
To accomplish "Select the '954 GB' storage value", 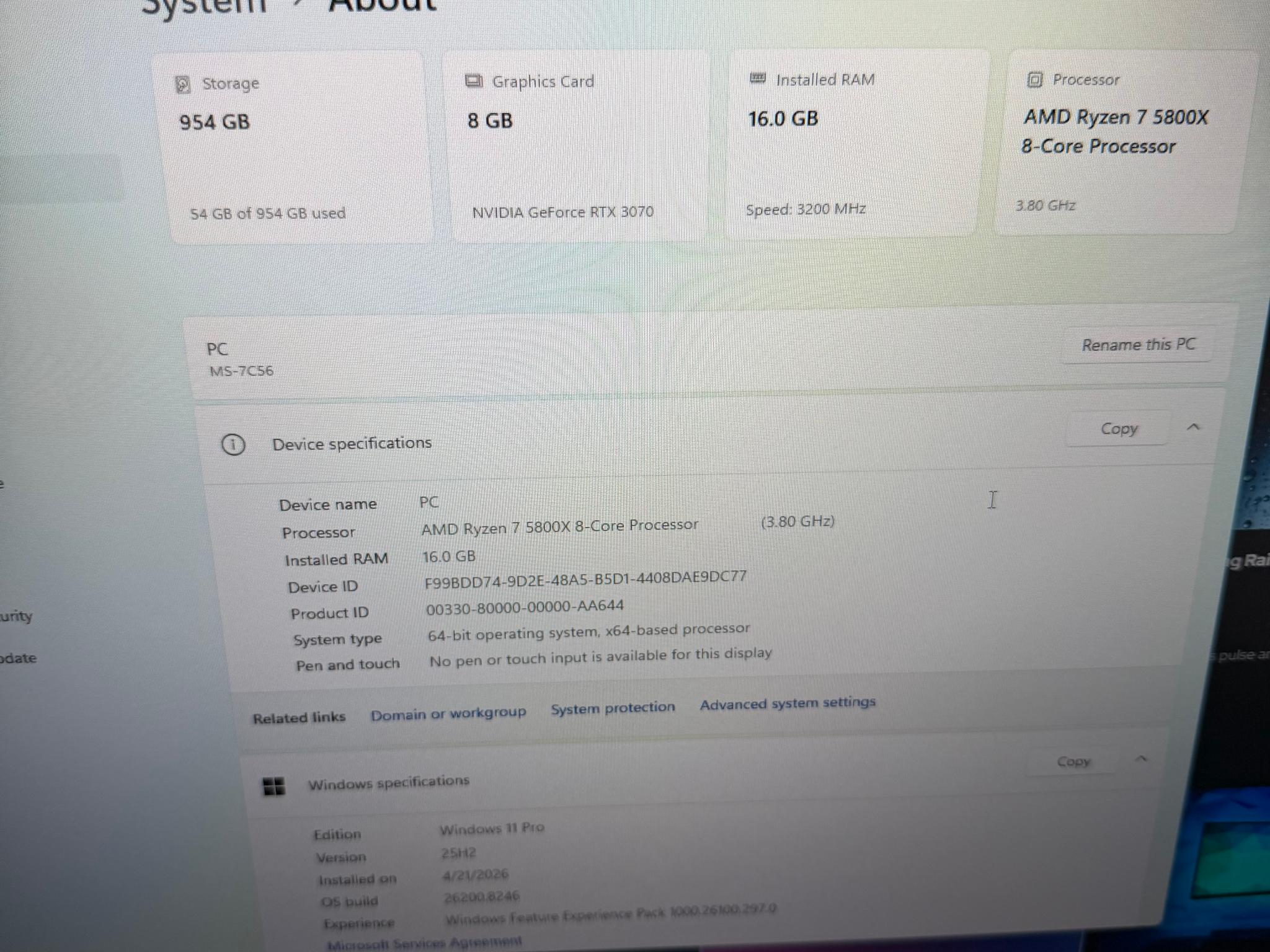I will [x=215, y=121].
